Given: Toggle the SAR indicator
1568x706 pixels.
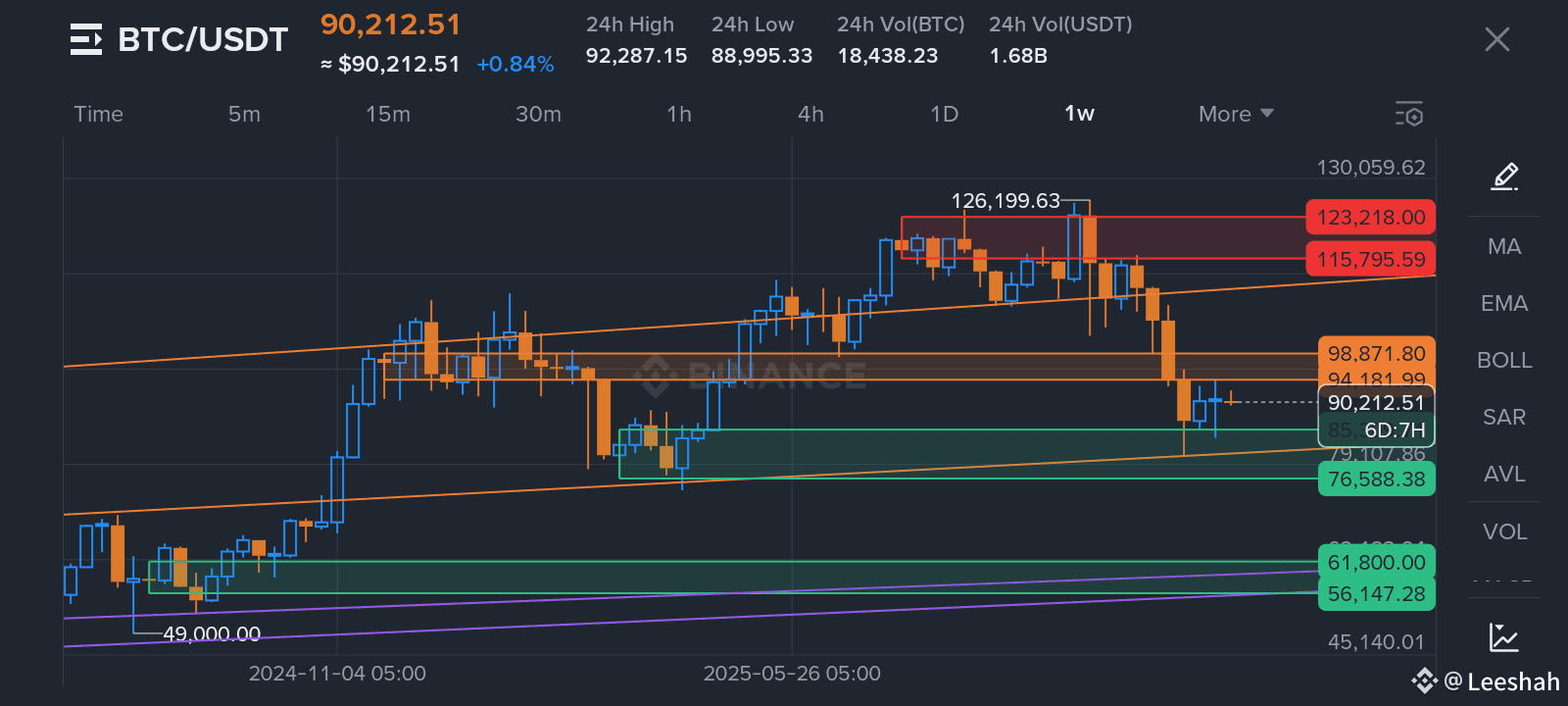Looking at the screenshot, I should tap(1503, 417).
